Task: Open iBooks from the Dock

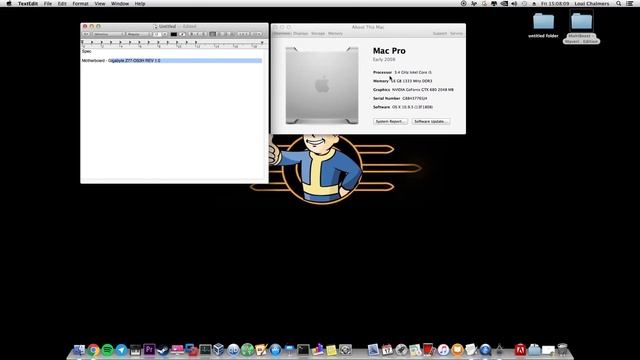Action: [457, 350]
